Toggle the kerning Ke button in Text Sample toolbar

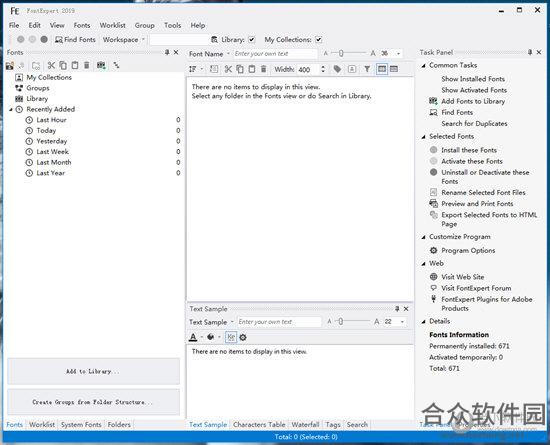point(231,337)
